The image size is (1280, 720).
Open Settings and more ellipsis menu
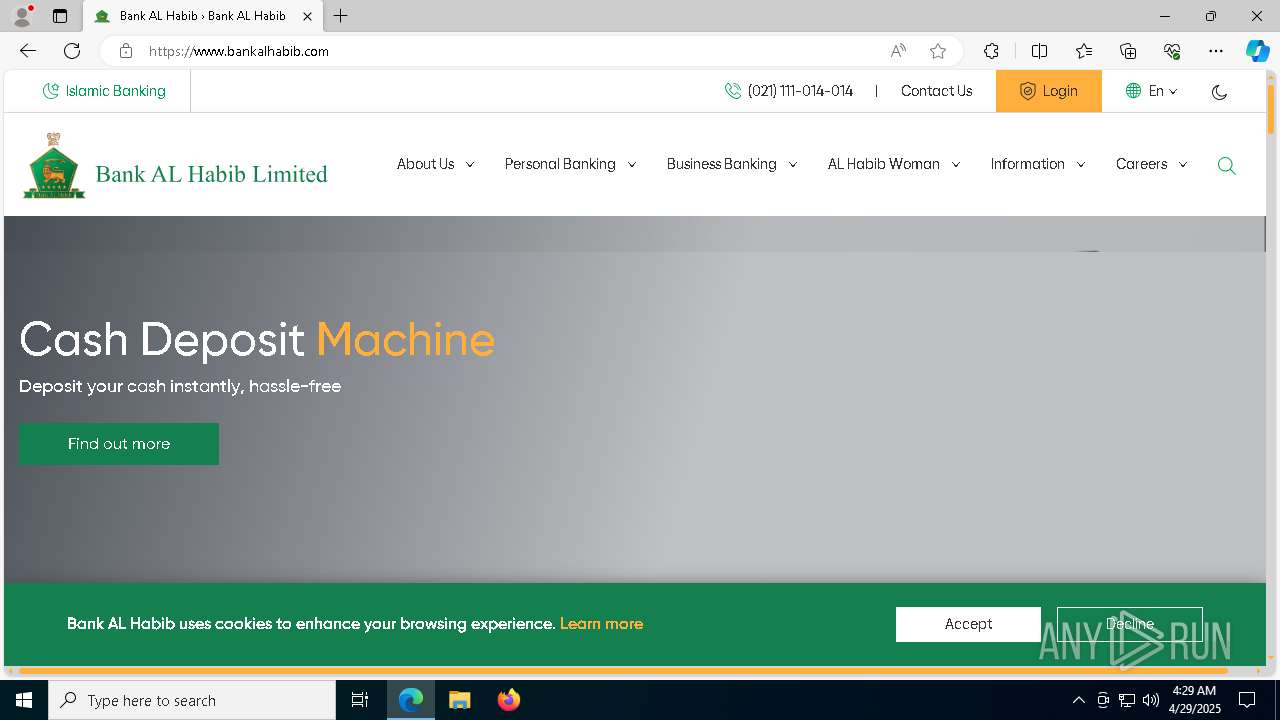tap(1216, 51)
